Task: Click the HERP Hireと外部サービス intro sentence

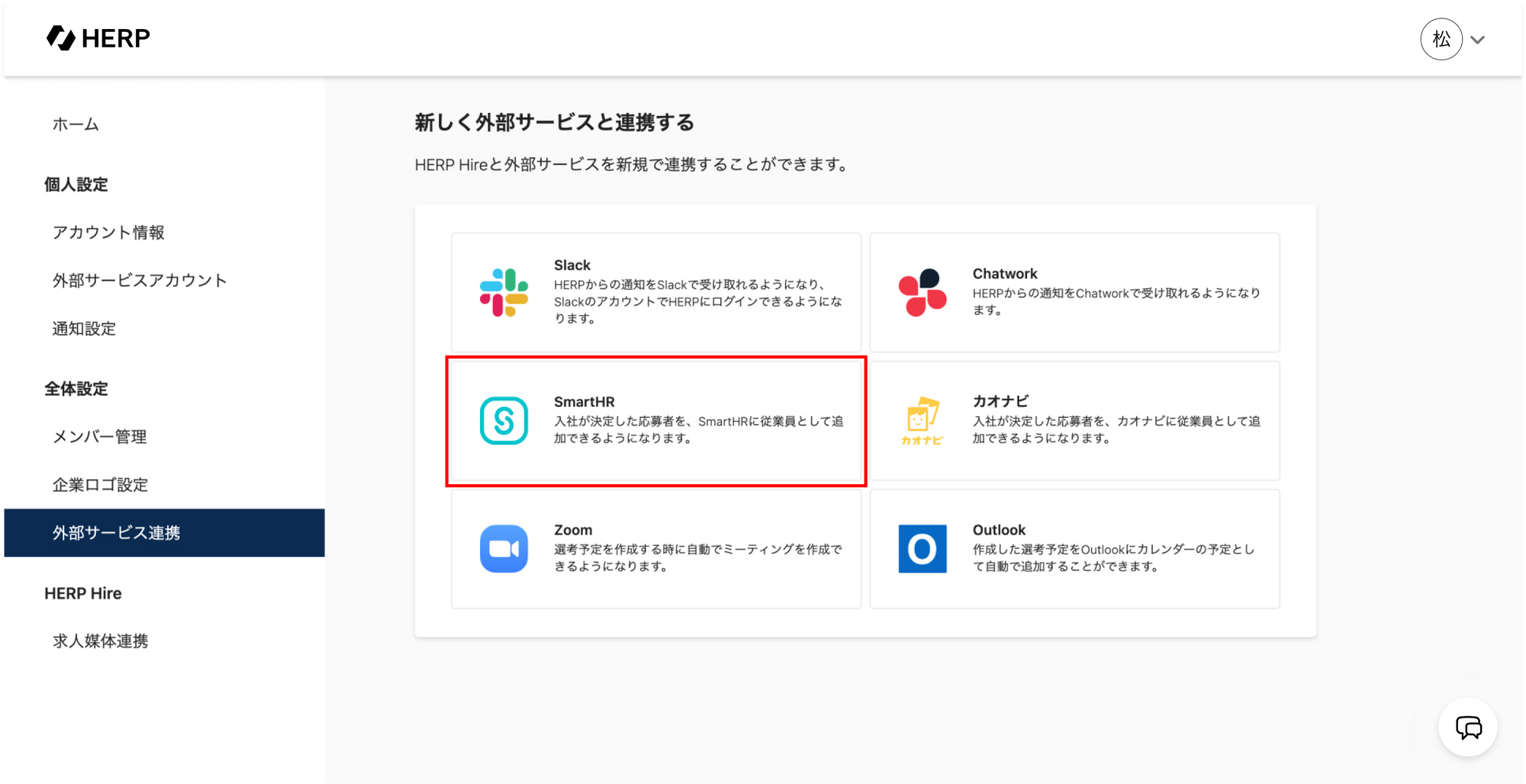Action: pos(633,165)
